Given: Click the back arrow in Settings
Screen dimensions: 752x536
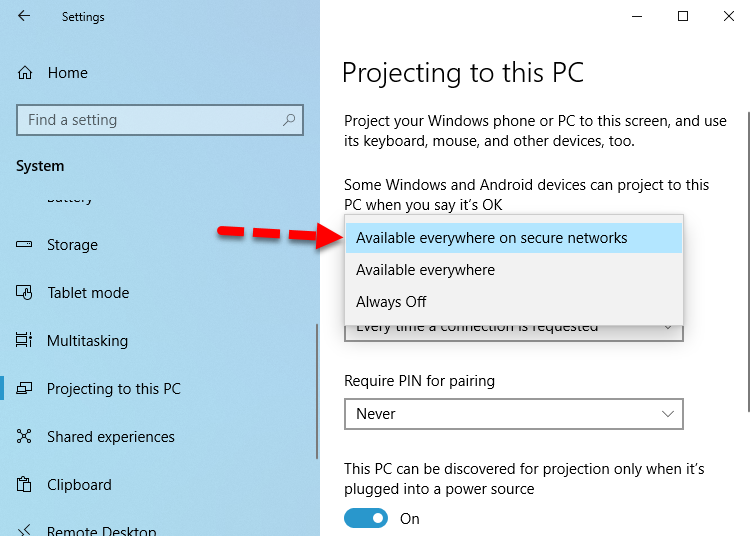Looking at the screenshot, I should click(24, 17).
